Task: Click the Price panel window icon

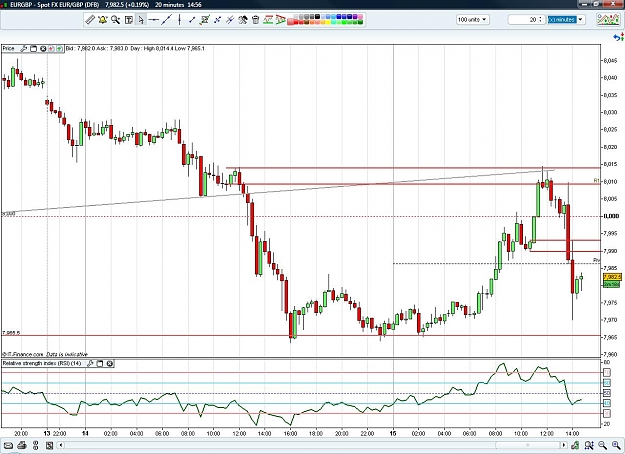Action: [33, 49]
